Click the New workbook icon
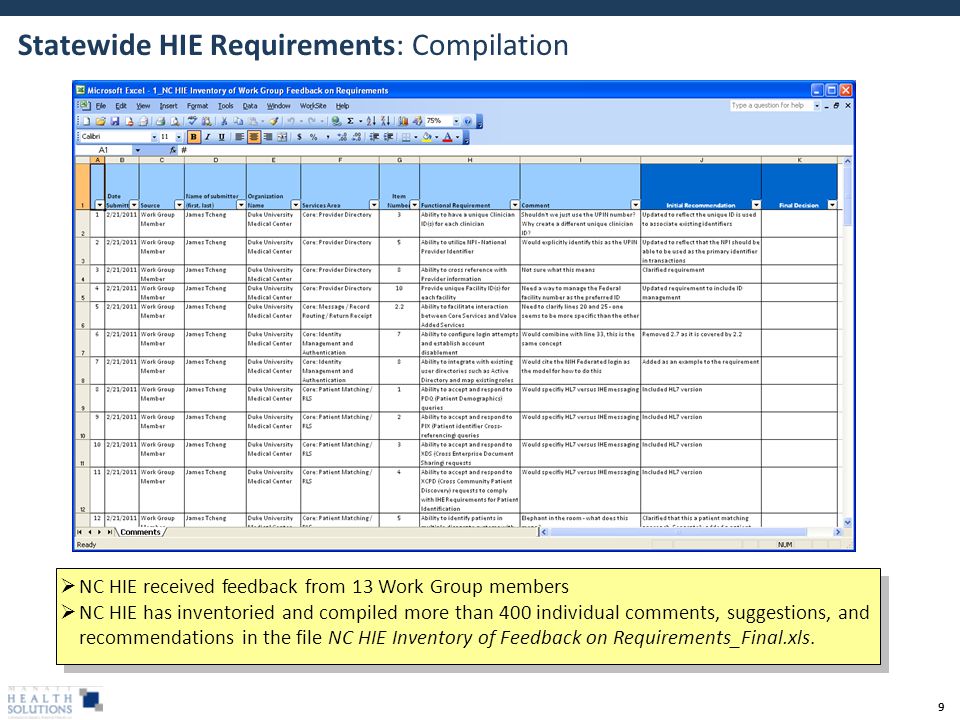Image resolution: width=960 pixels, height=720 pixels. [86, 121]
